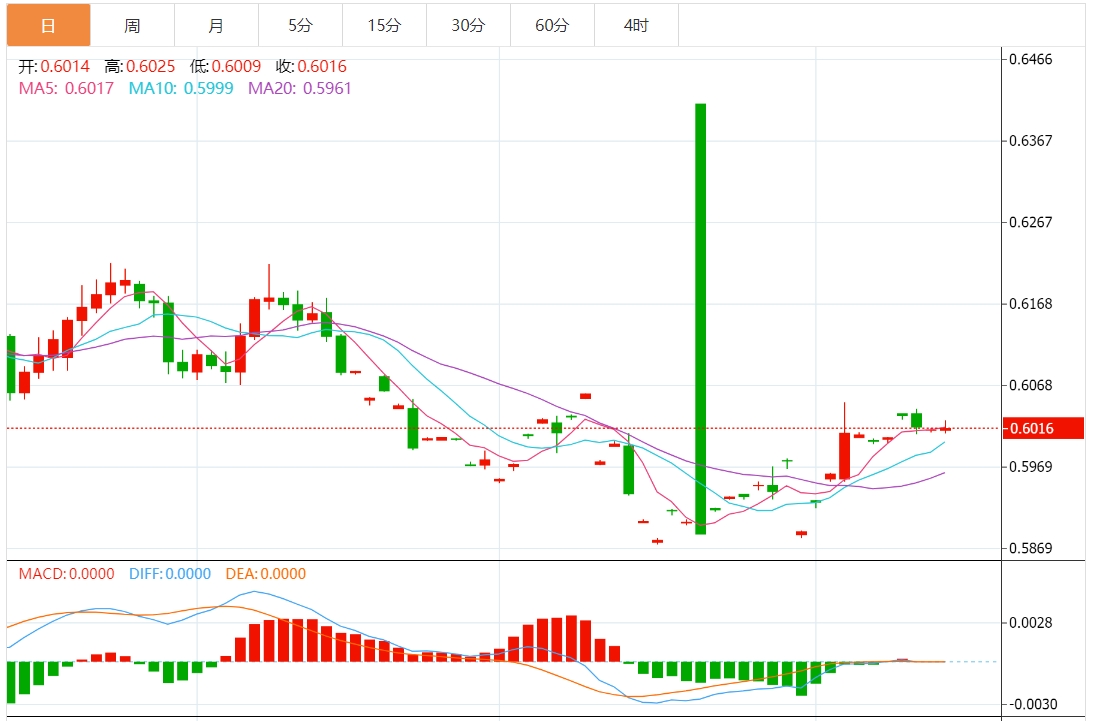Screen dimensions: 1096x721
Task: Click the MA20: 0.5961 indicator label
Action: [x=300, y=89]
